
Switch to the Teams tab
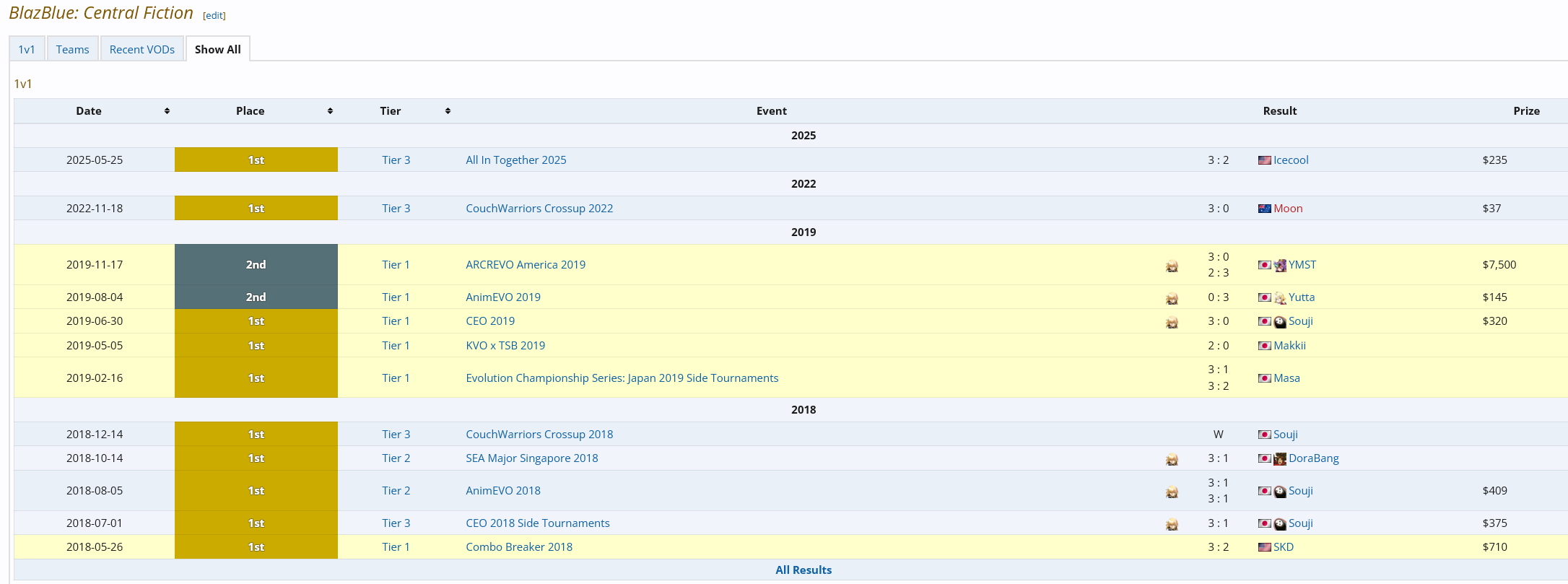click(x=72, y=49)
